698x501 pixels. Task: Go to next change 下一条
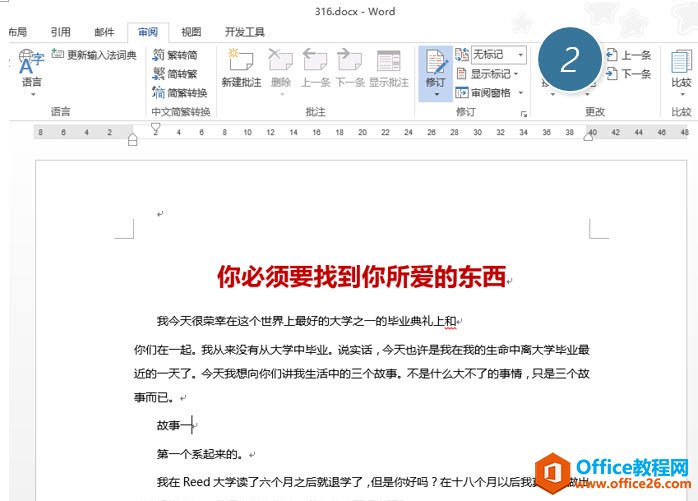pyautogui.click(x=629, y=74)
